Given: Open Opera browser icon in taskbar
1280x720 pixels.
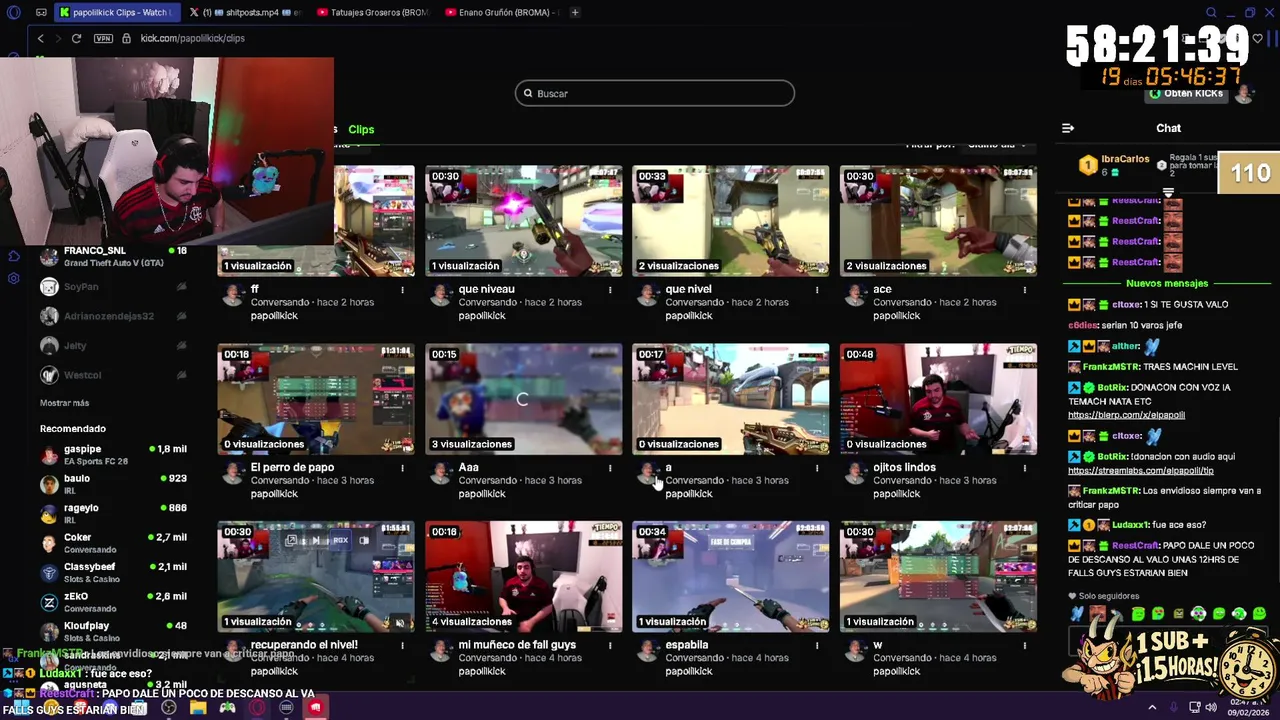Looking at the screenshot, I should [x=257, y=708].
